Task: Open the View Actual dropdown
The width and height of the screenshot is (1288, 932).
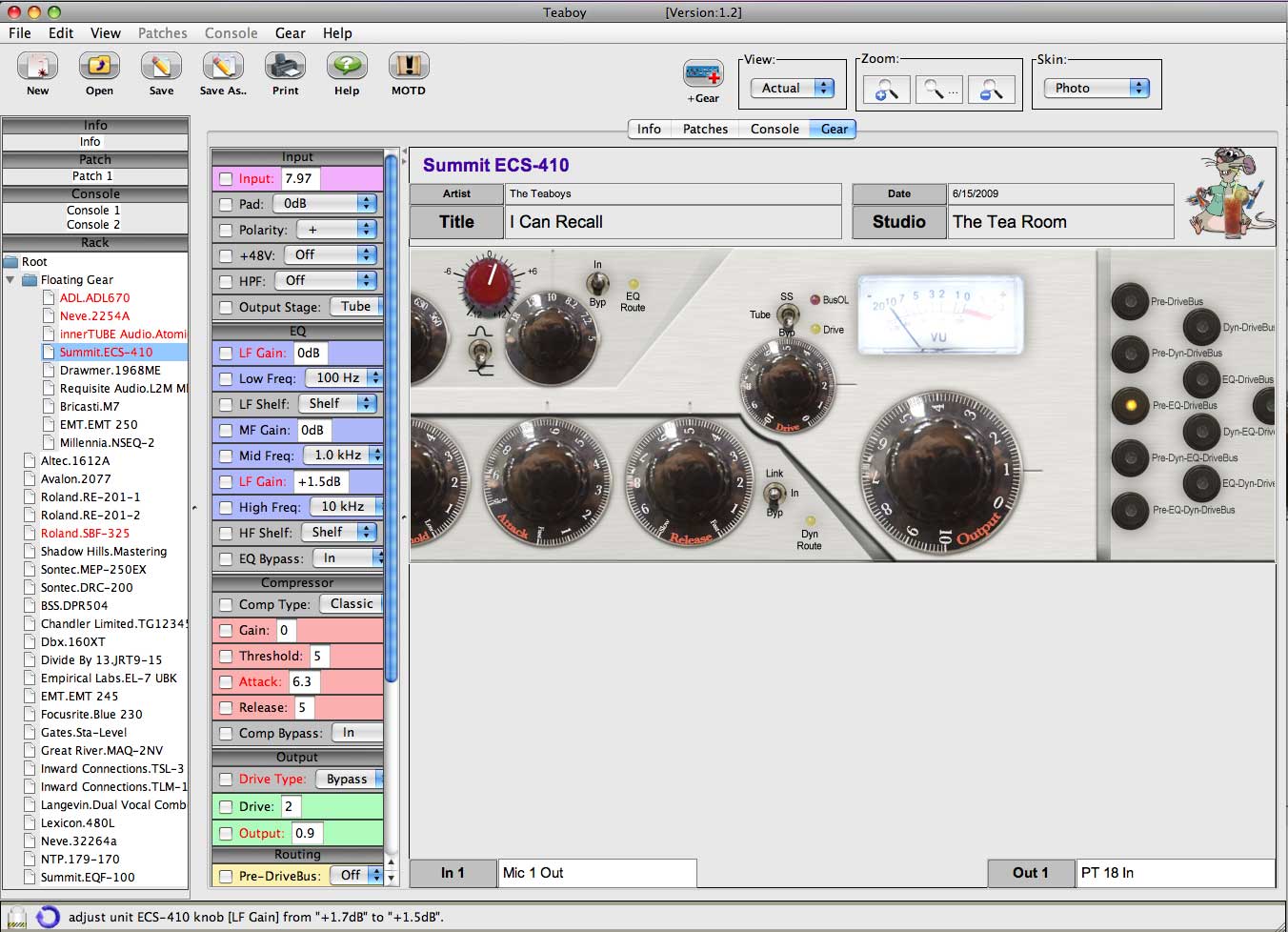Action: pos(792,88)
